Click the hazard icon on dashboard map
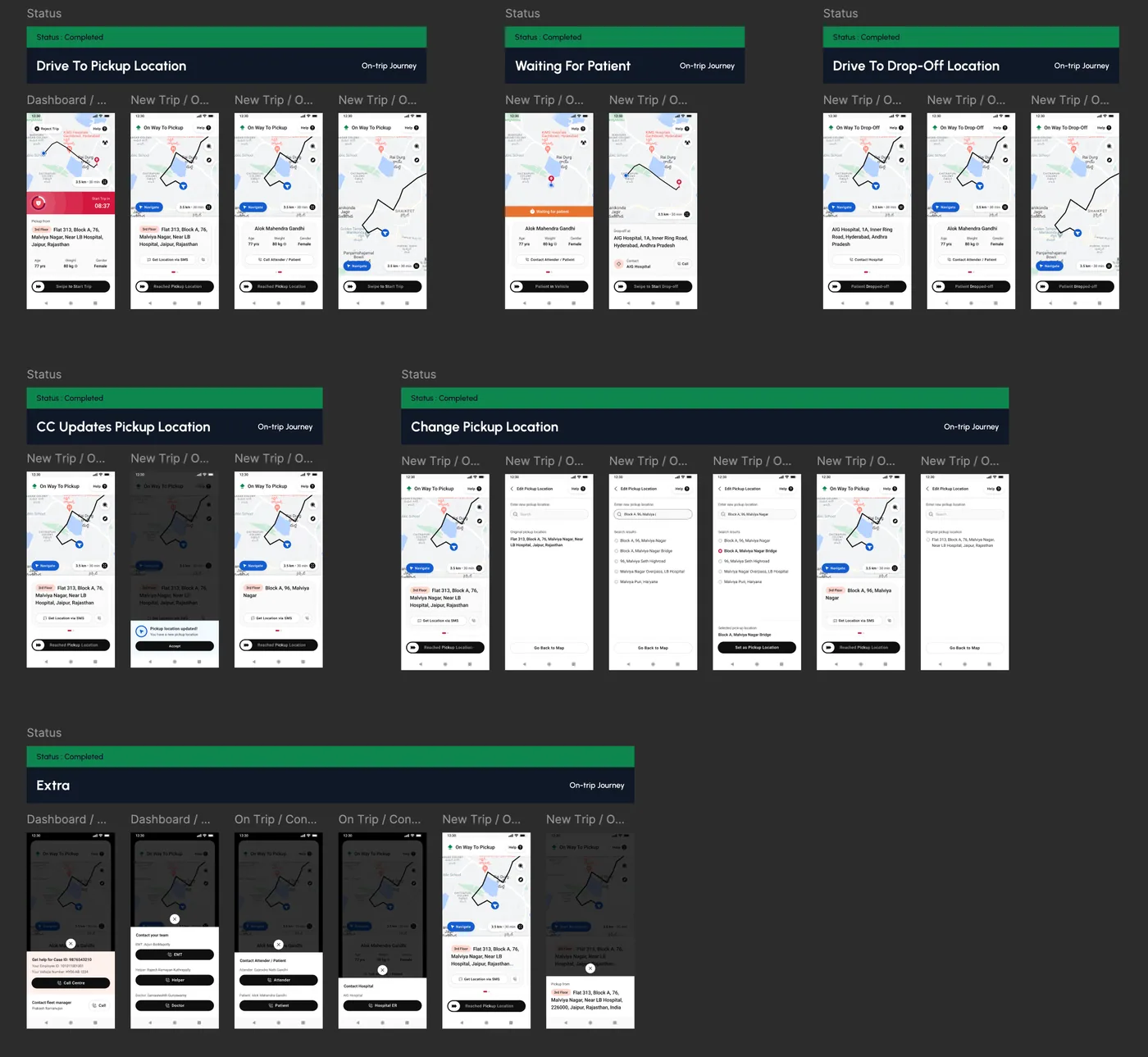 coord(105,143)
